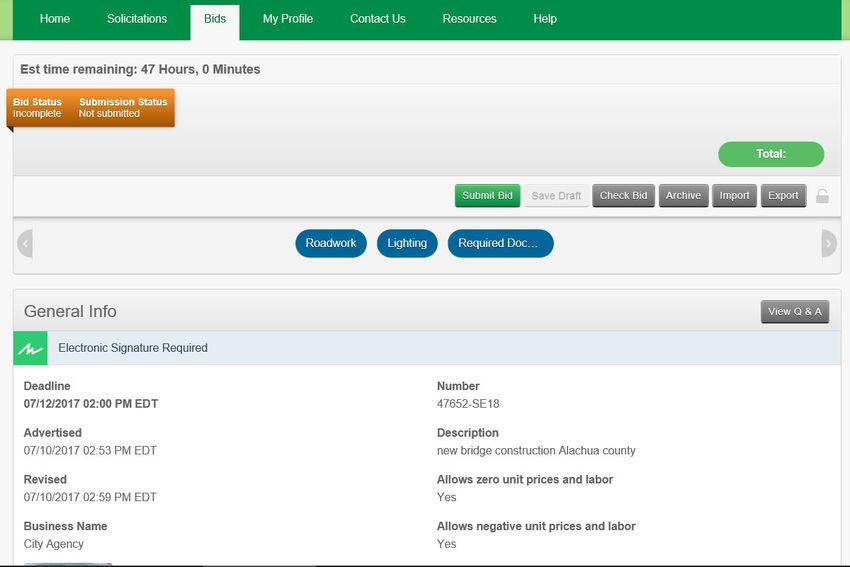850x567 pixels.
Task: Click Yes under Allows negative unit prices
Action: pos(446,544)
